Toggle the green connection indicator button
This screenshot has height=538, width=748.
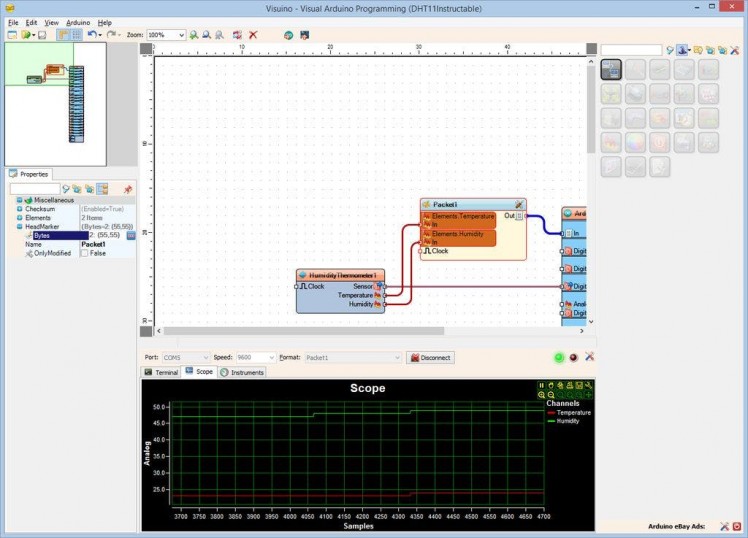(558, 357)
